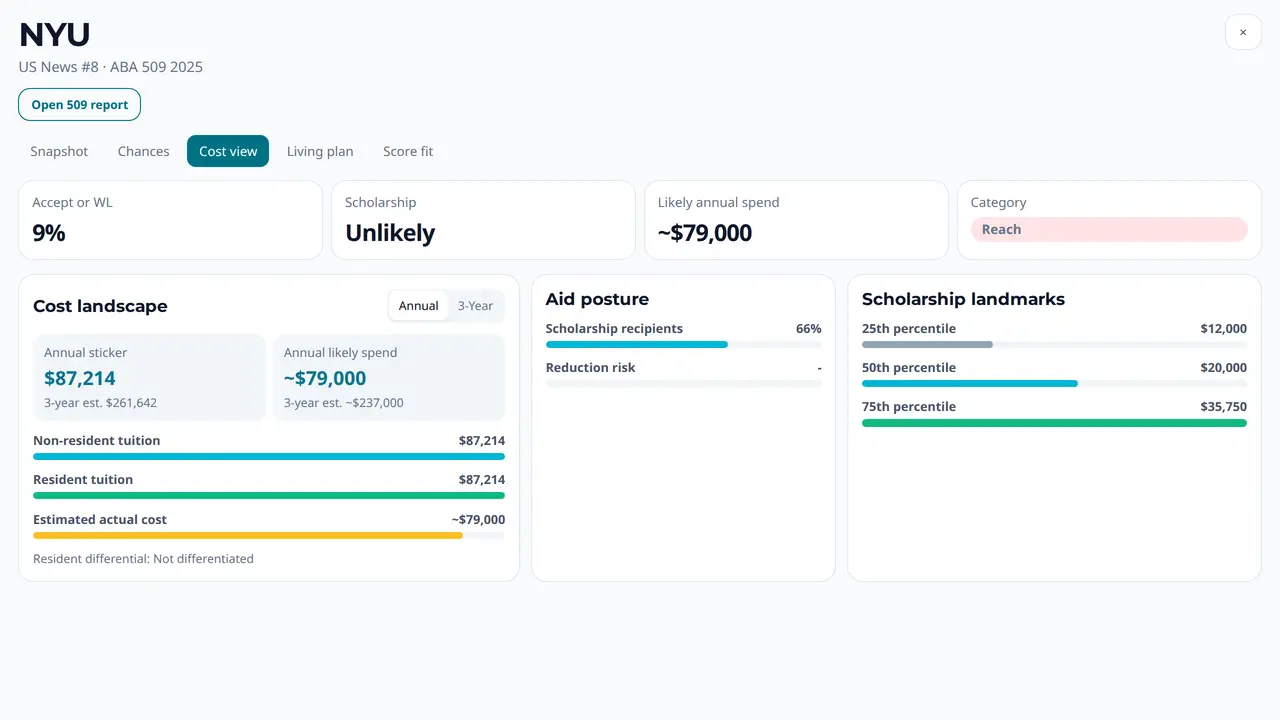Click the Annual likely spend tile
This screenshot has height=720, width=1280.
point(389,377)
